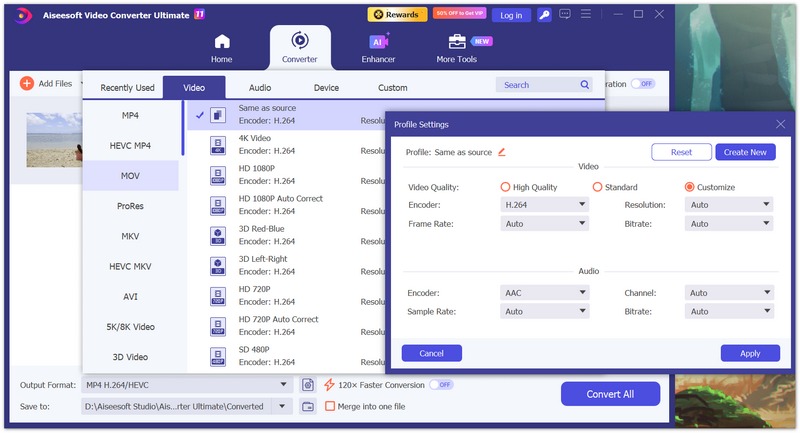Click Cancel in Profile Settings
The width and height of the screenshot is (800, 433).
[x=432, y=353]
